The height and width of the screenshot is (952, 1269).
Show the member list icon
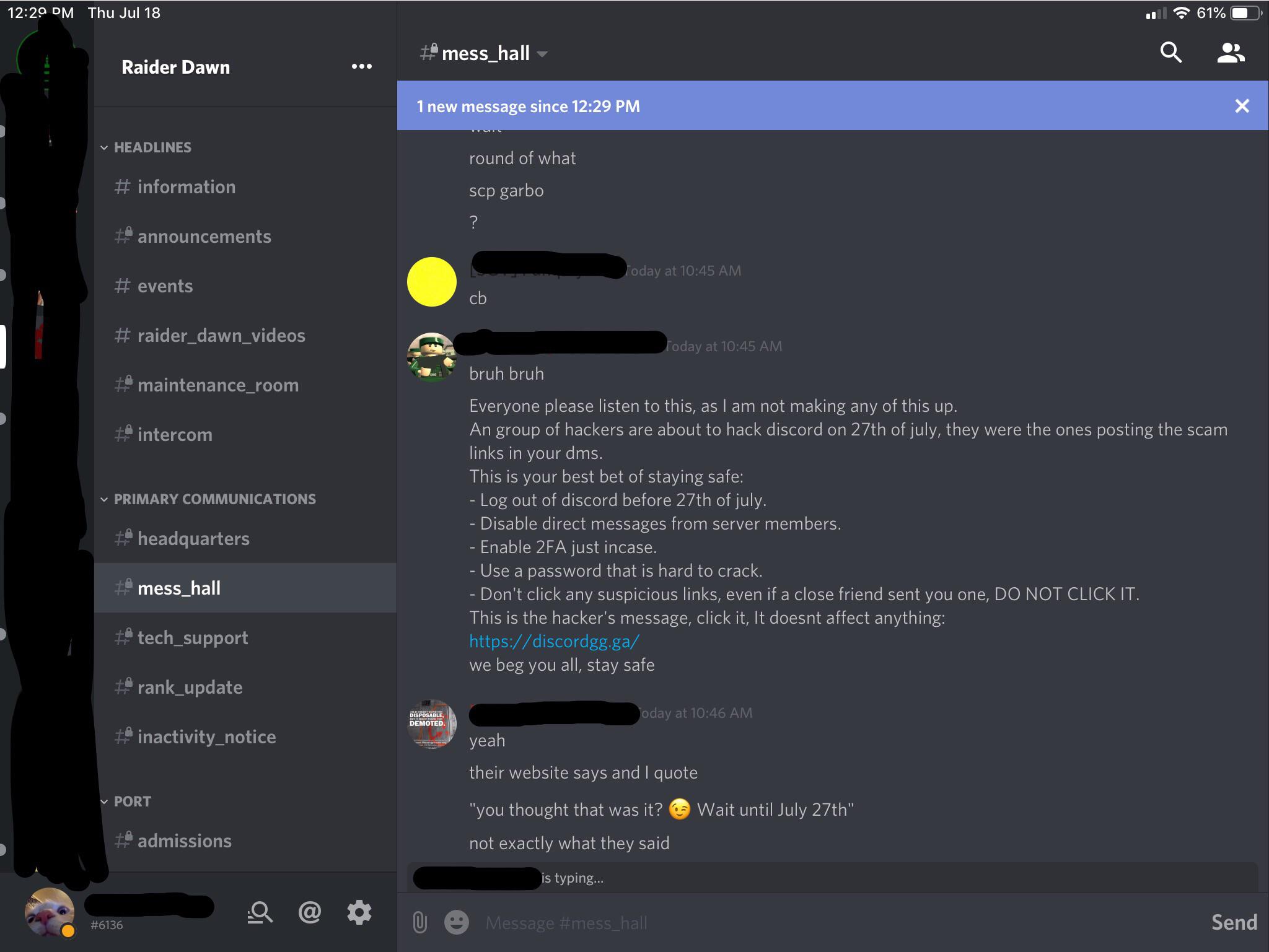(1231, 53)
